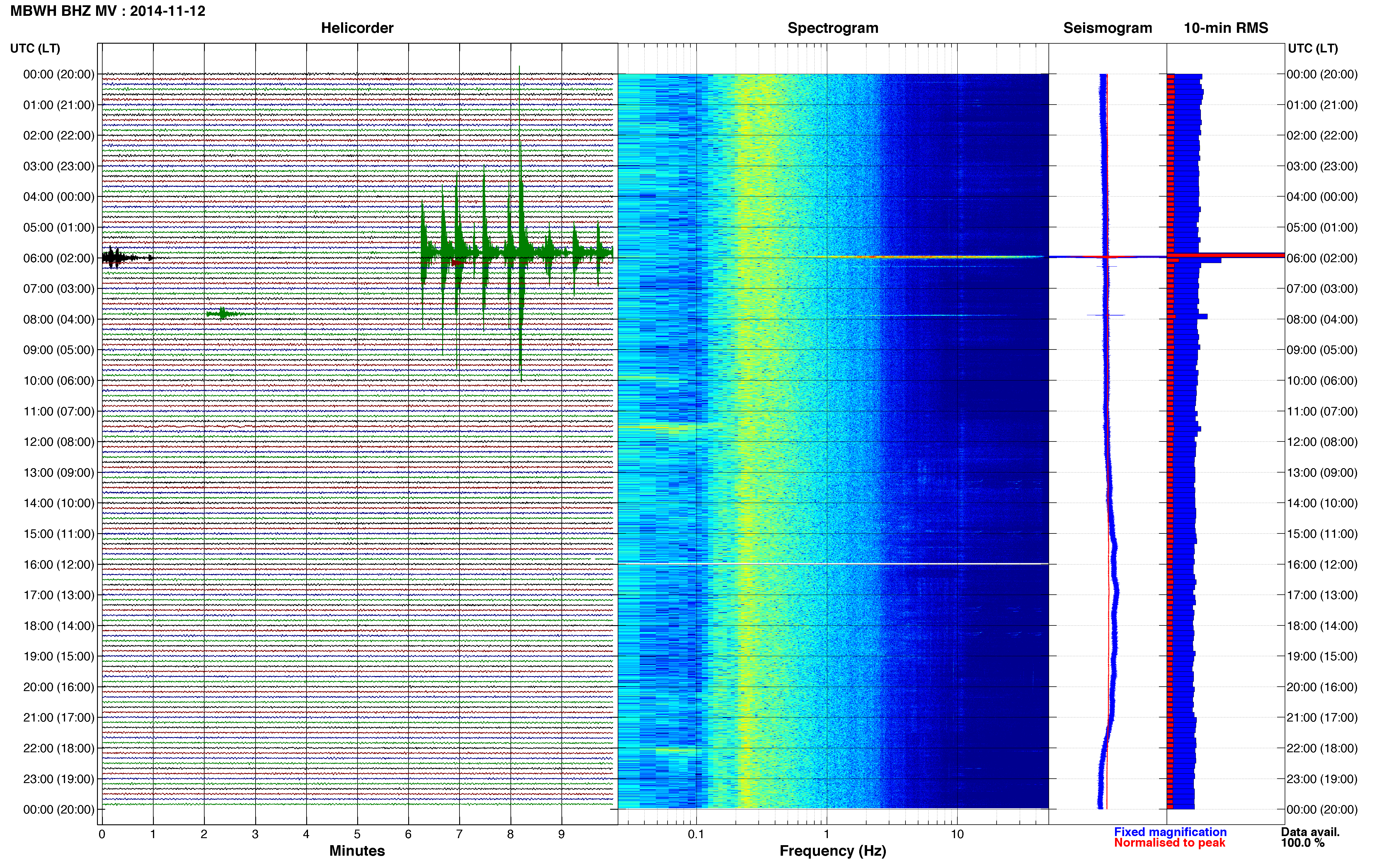Image resolution: width=1389 pixels, height=868 pixels.
Task: Click the left 16:00 (12:00) time label
Action: click(59, 564)
